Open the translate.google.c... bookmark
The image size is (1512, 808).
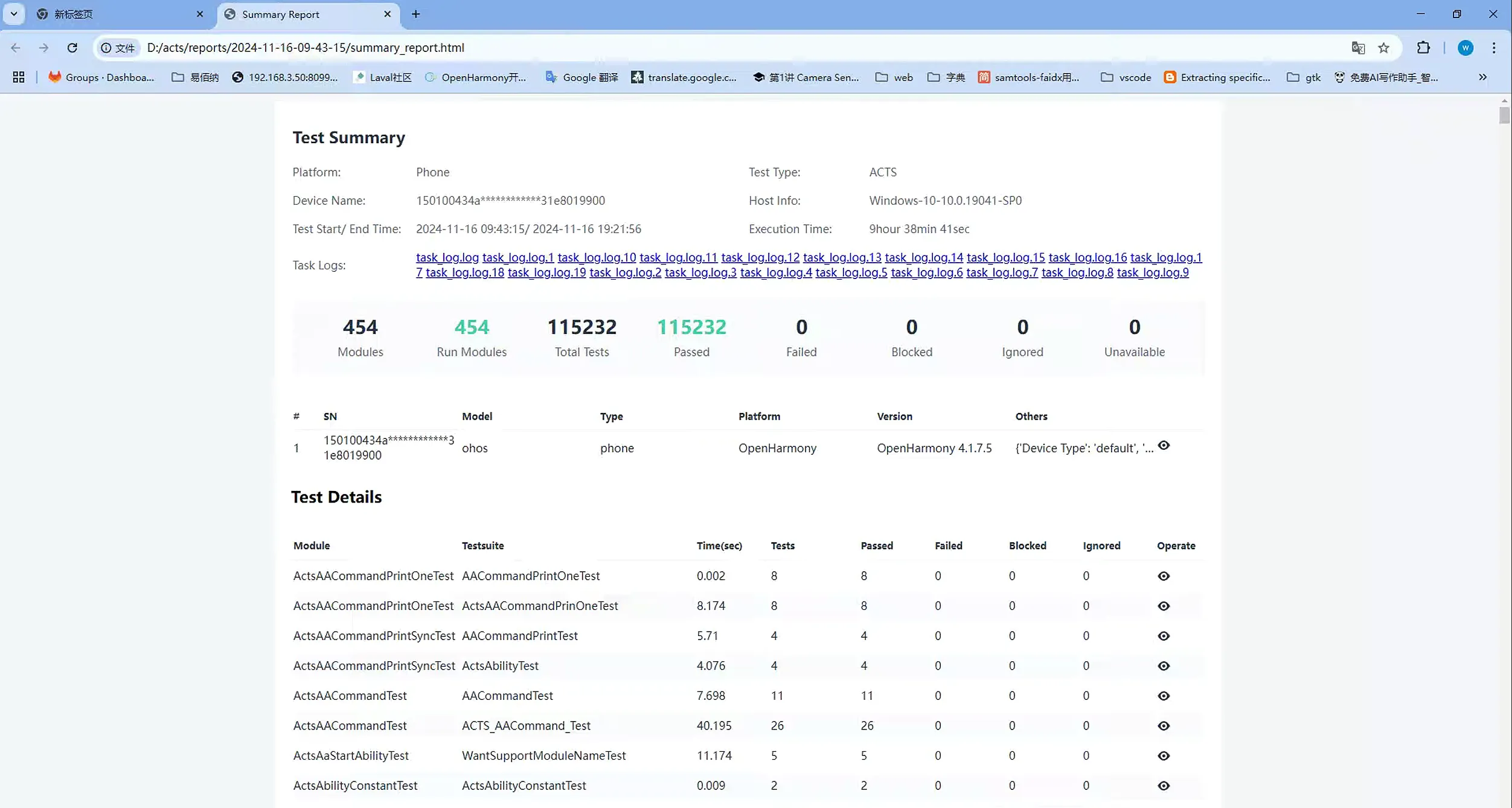click(684, 77)
